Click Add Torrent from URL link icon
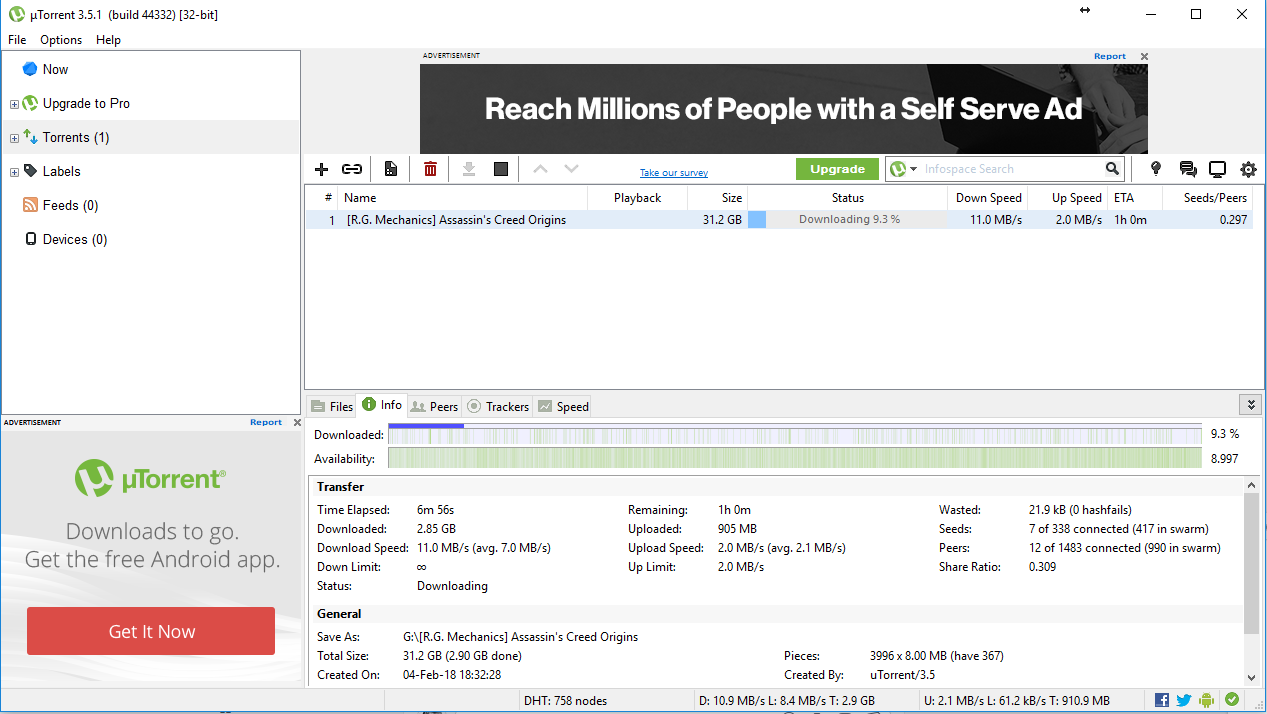This screenshot has width=1267, height=714. [352, 169]
